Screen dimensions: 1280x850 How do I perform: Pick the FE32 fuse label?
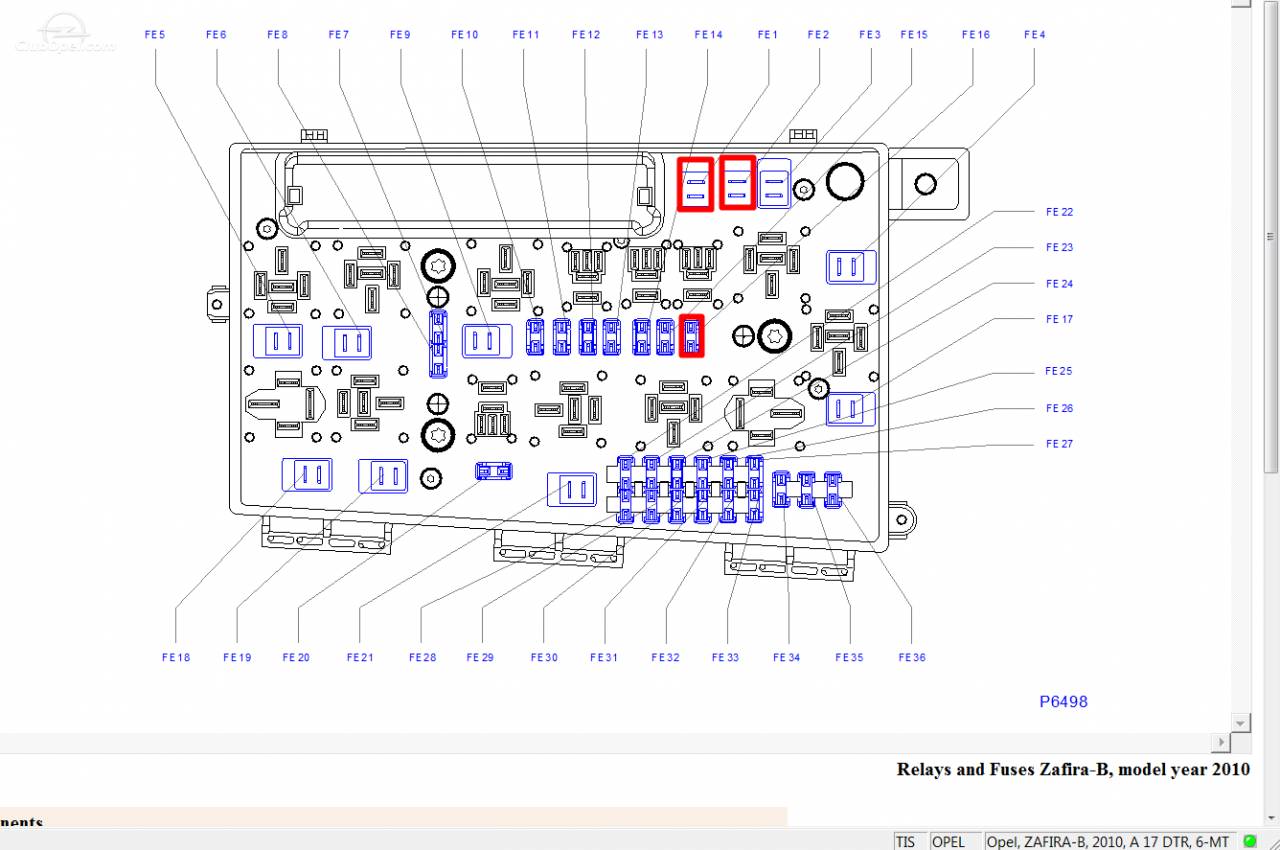click(x=665, y=658)
